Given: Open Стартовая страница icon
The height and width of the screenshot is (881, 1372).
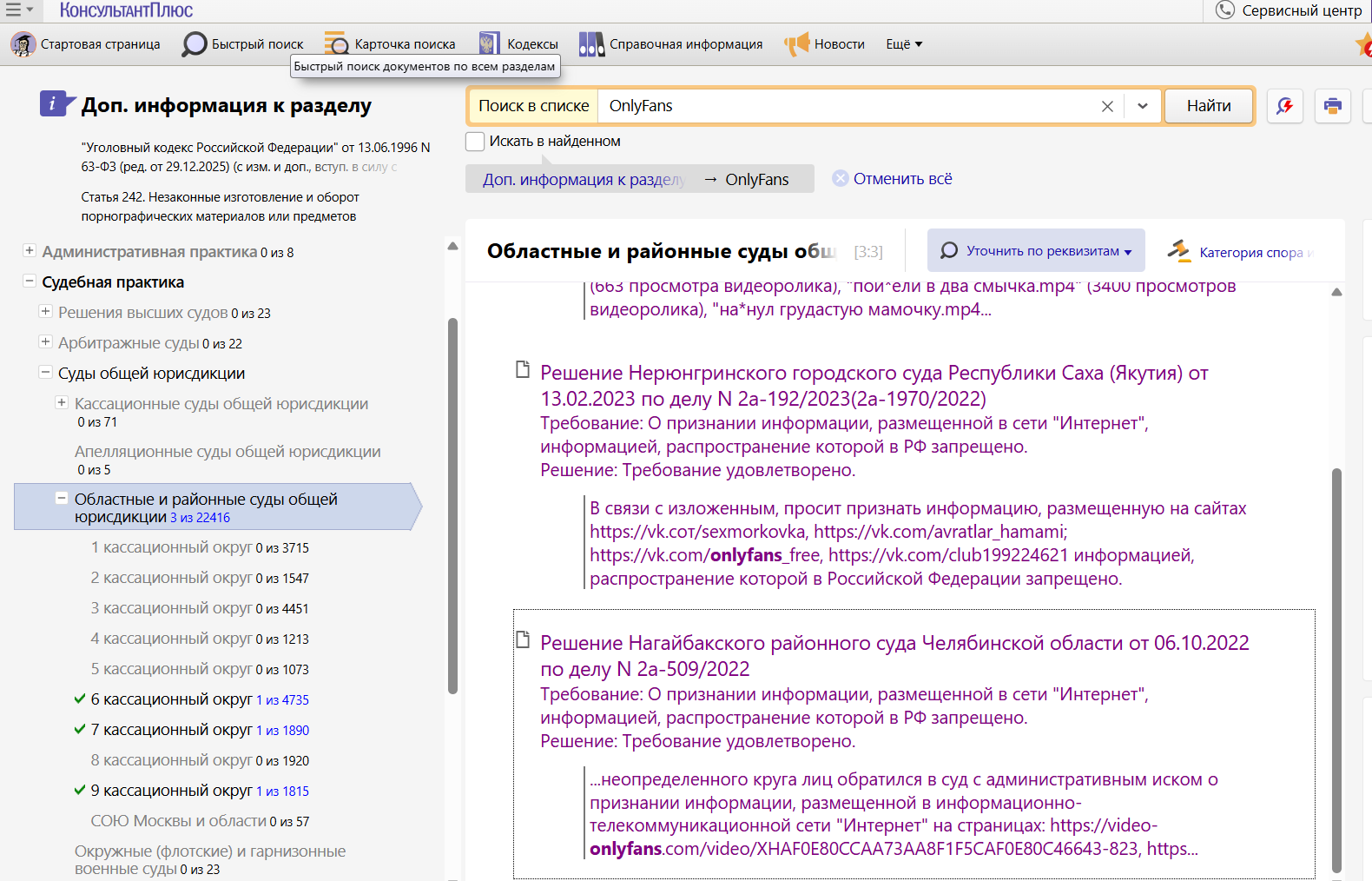Looking at the screenshot, I should 23,44.
